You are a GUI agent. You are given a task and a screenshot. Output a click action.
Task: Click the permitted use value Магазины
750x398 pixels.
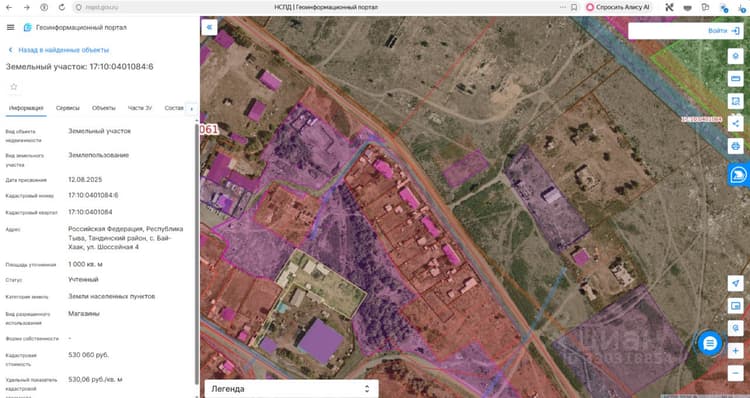[84, 314]
